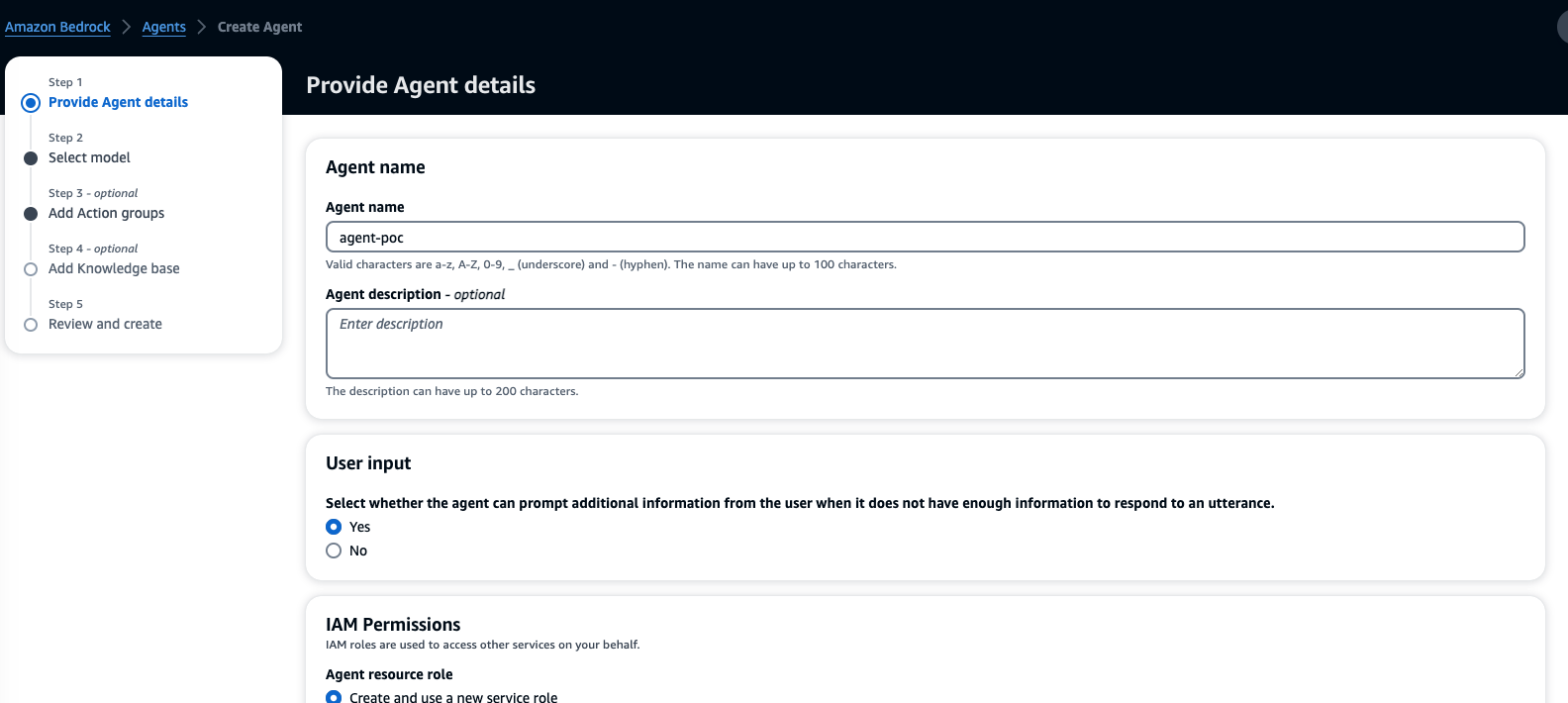Image resolution: width=1568 pixels, height=703 pixels.
Task: Select Step 2 Select model
Action: coord(89,157)
